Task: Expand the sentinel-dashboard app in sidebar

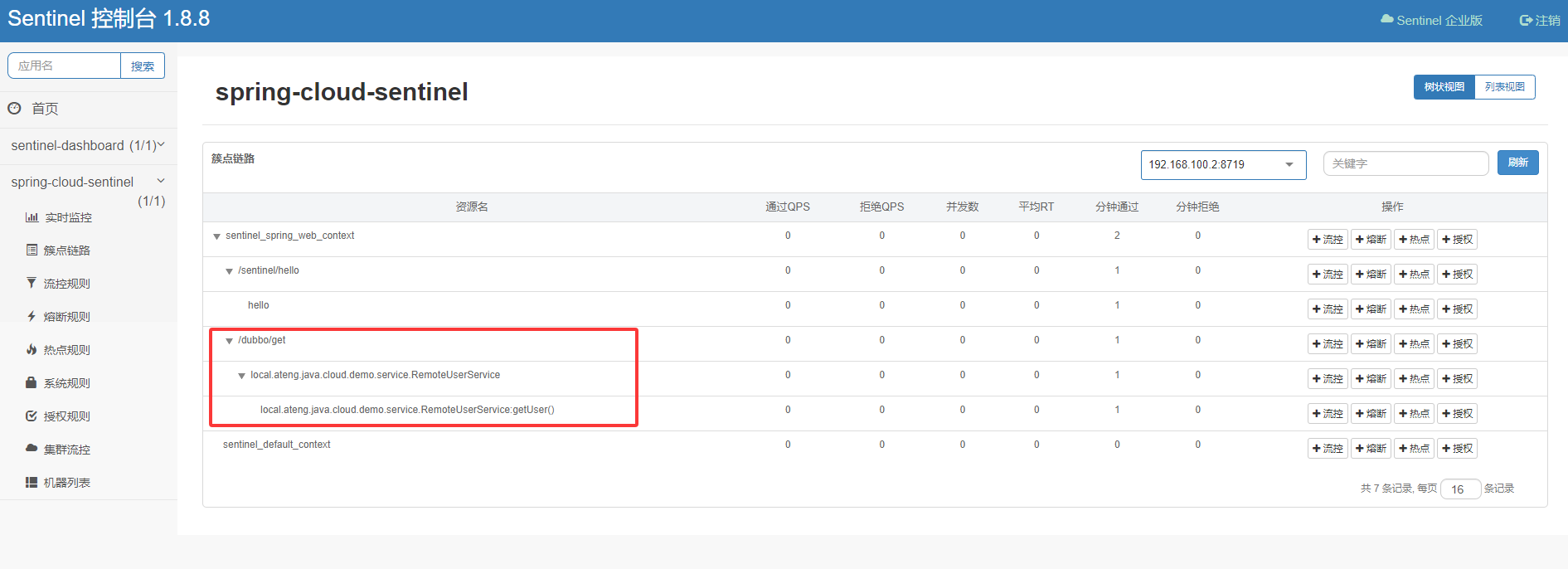Action: pyautogui.click(x=87, y=145)
